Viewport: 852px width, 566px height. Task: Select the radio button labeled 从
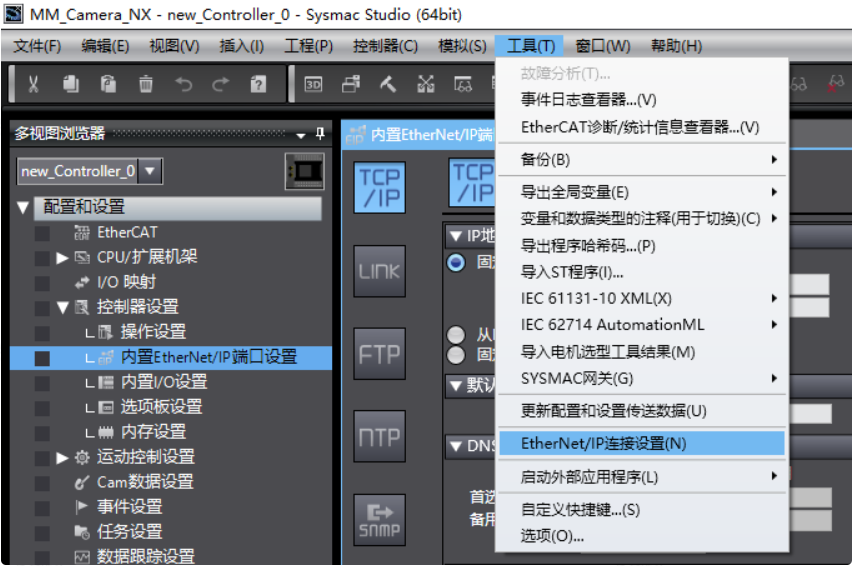point(456,335)
